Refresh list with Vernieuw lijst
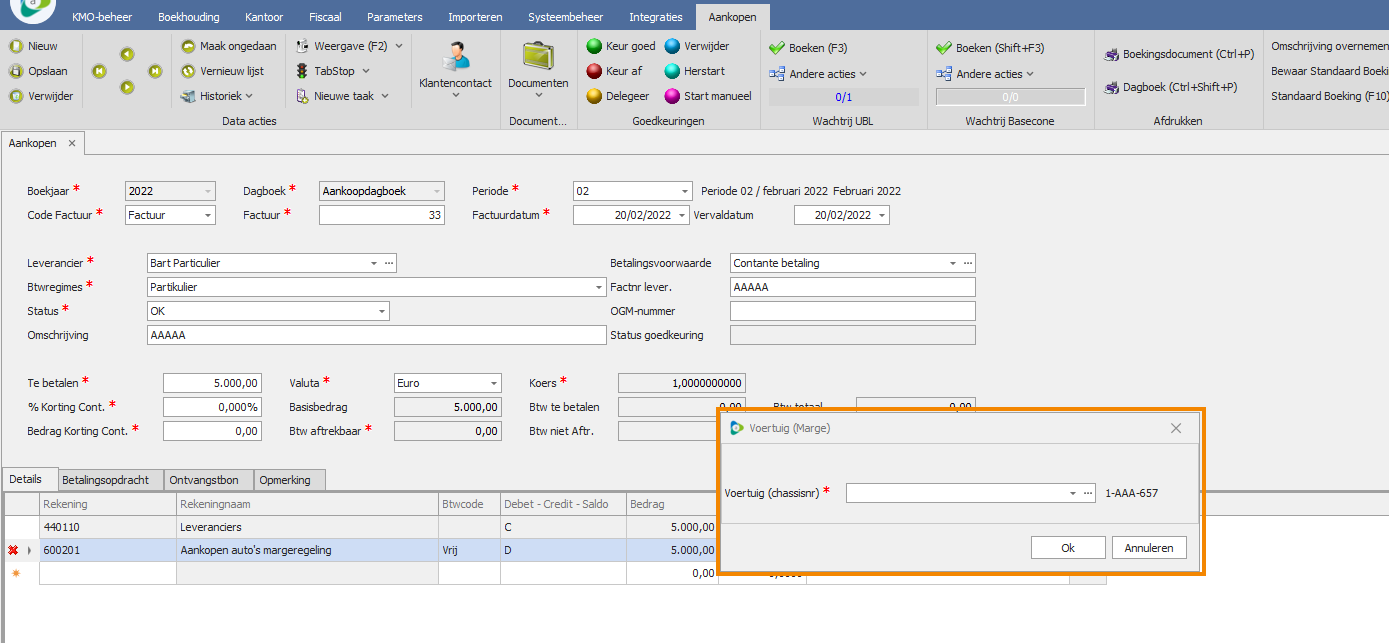The height and width of the screenshot is (643, 1389). (189, 71)
